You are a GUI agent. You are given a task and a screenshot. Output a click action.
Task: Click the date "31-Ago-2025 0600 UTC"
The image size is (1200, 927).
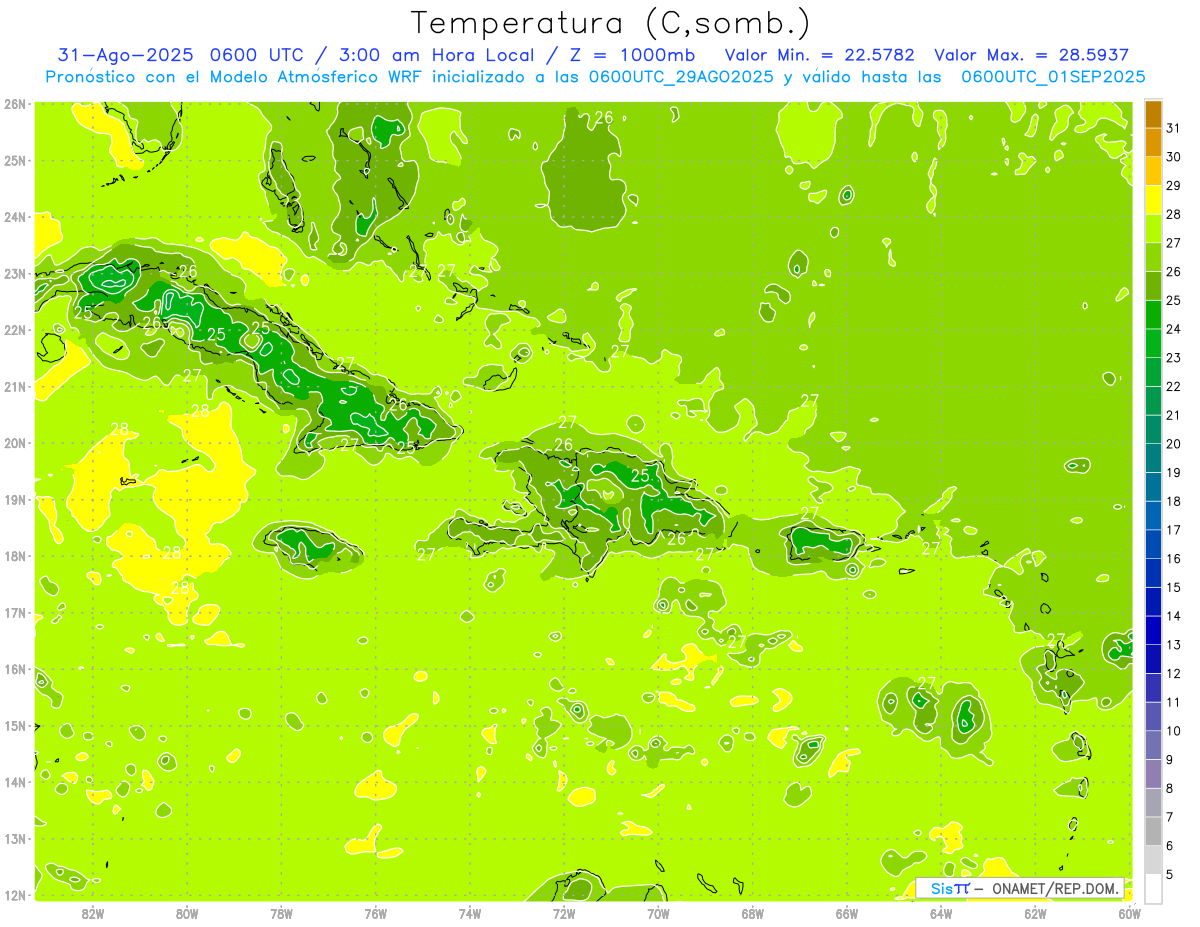tap(183, 55)
